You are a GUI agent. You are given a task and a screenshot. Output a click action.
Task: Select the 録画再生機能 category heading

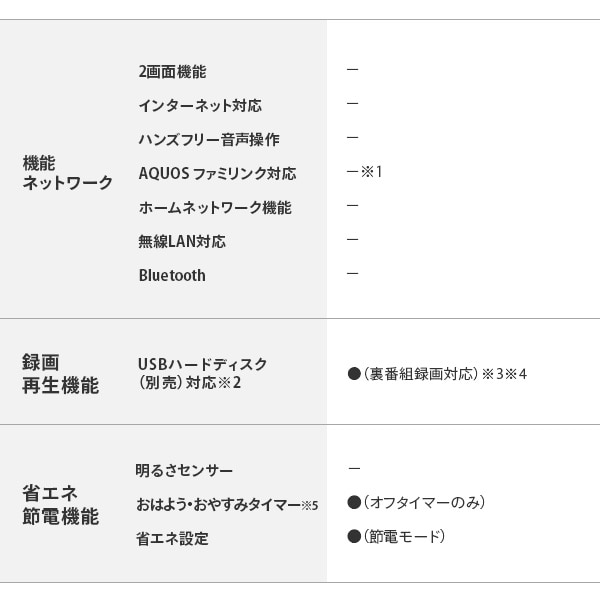click(60, 374)
